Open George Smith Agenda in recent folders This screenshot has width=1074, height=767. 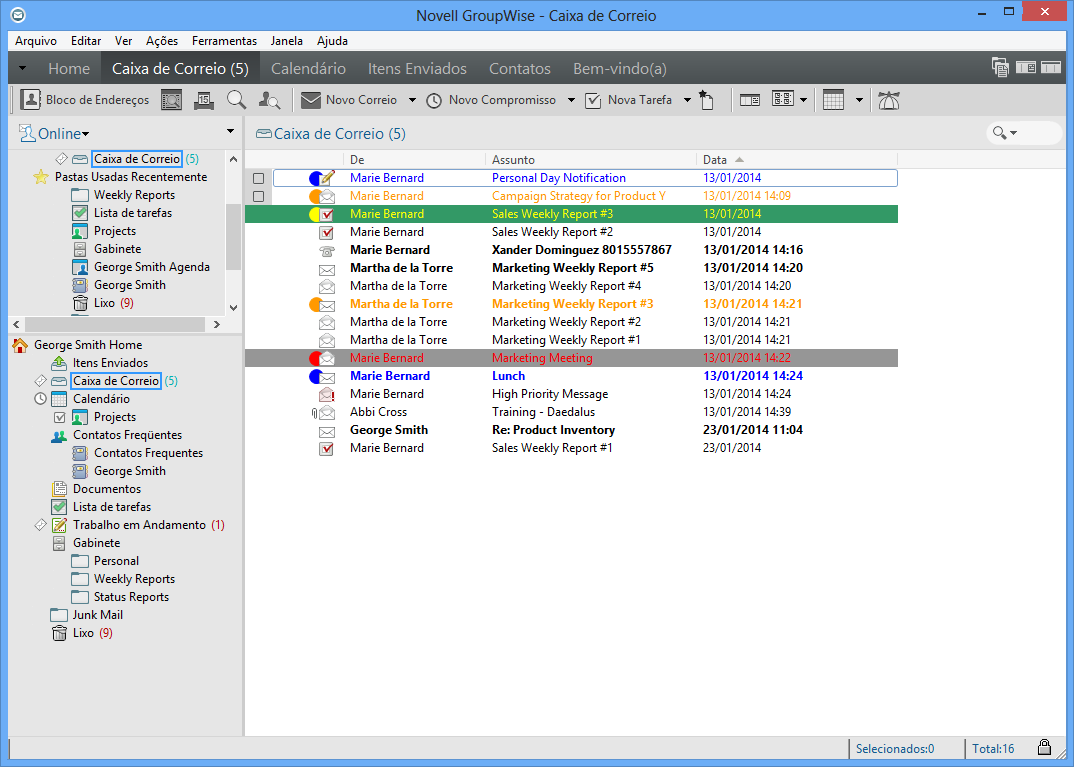pos(151,267)
